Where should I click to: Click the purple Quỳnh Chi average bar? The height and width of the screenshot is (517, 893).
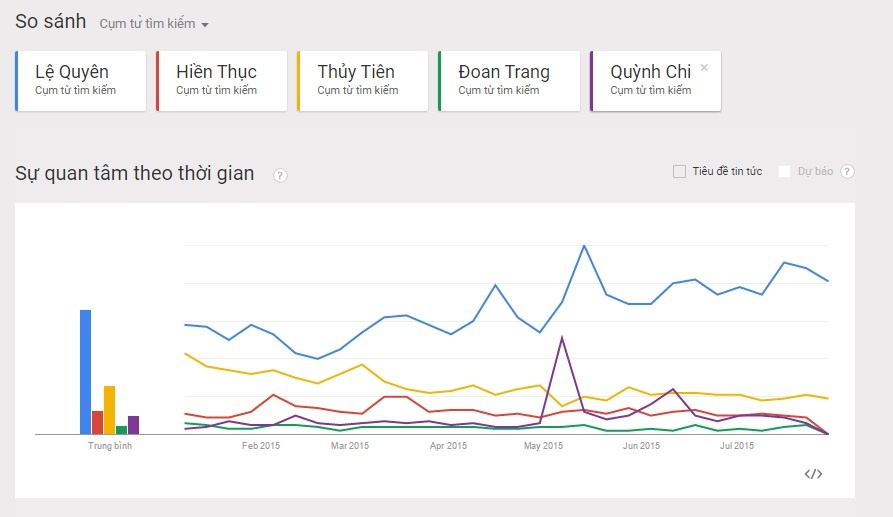pyautogui.click(x=134, y=425)
